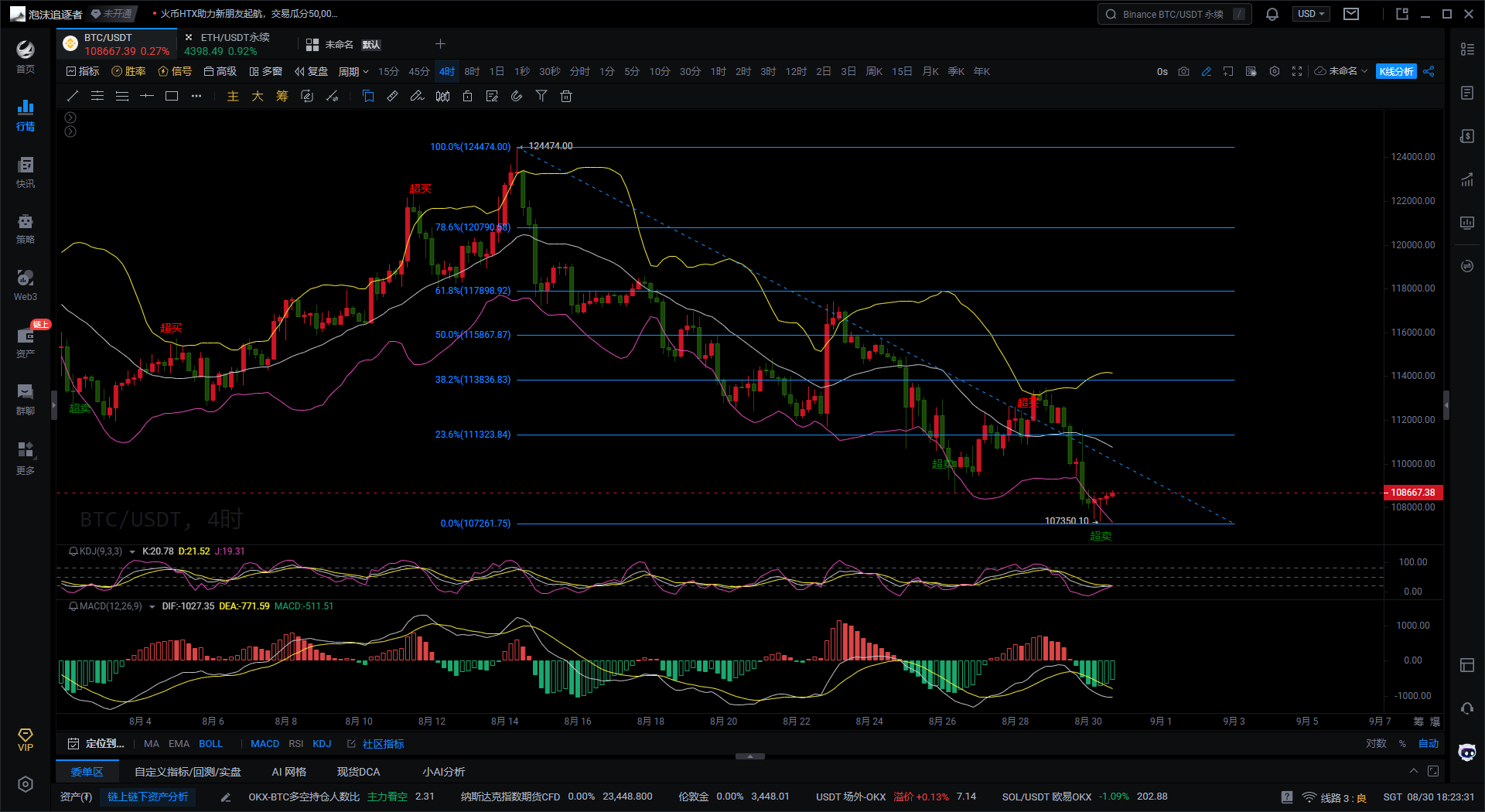
Task: Select the trend line drawing tool
Action: pos(73,96)
